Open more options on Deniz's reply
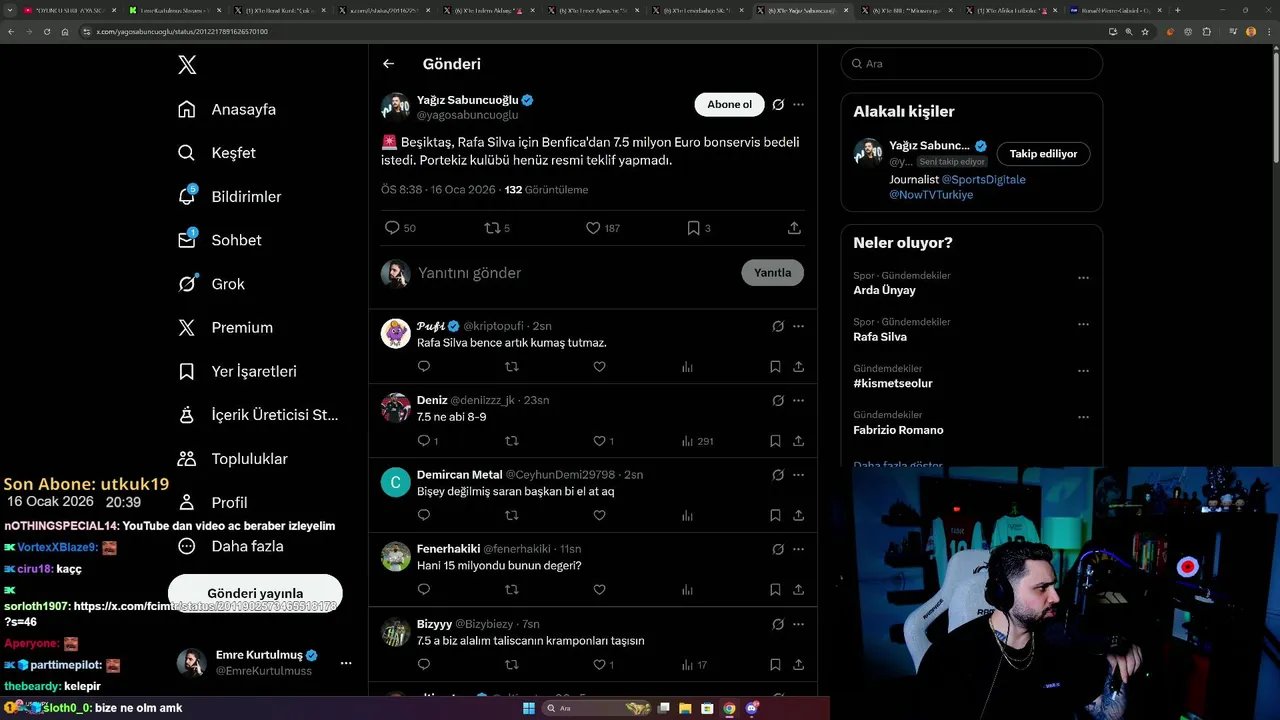This screenshot has height=720, width=1280. click(x=798, y=400)
